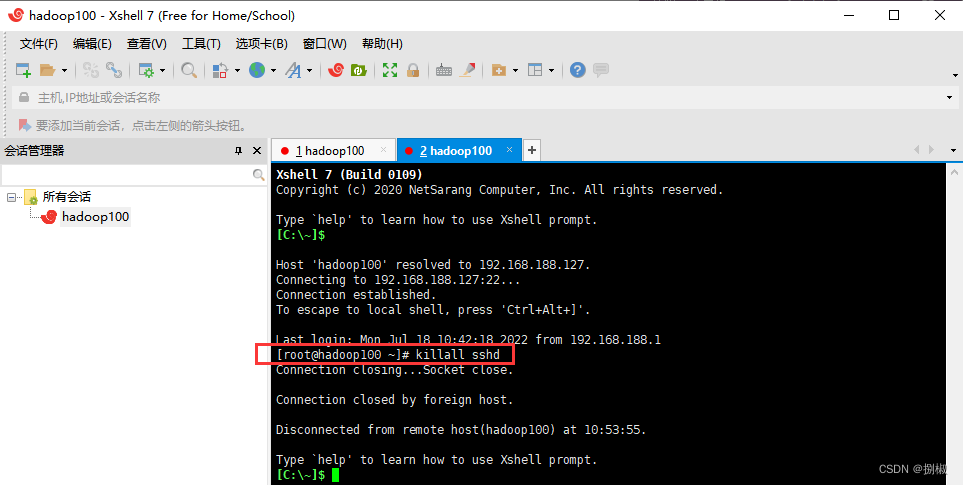This screenshot has height=485, width=963.
Task: Click the session manager search field
Action: click(127, 175)
